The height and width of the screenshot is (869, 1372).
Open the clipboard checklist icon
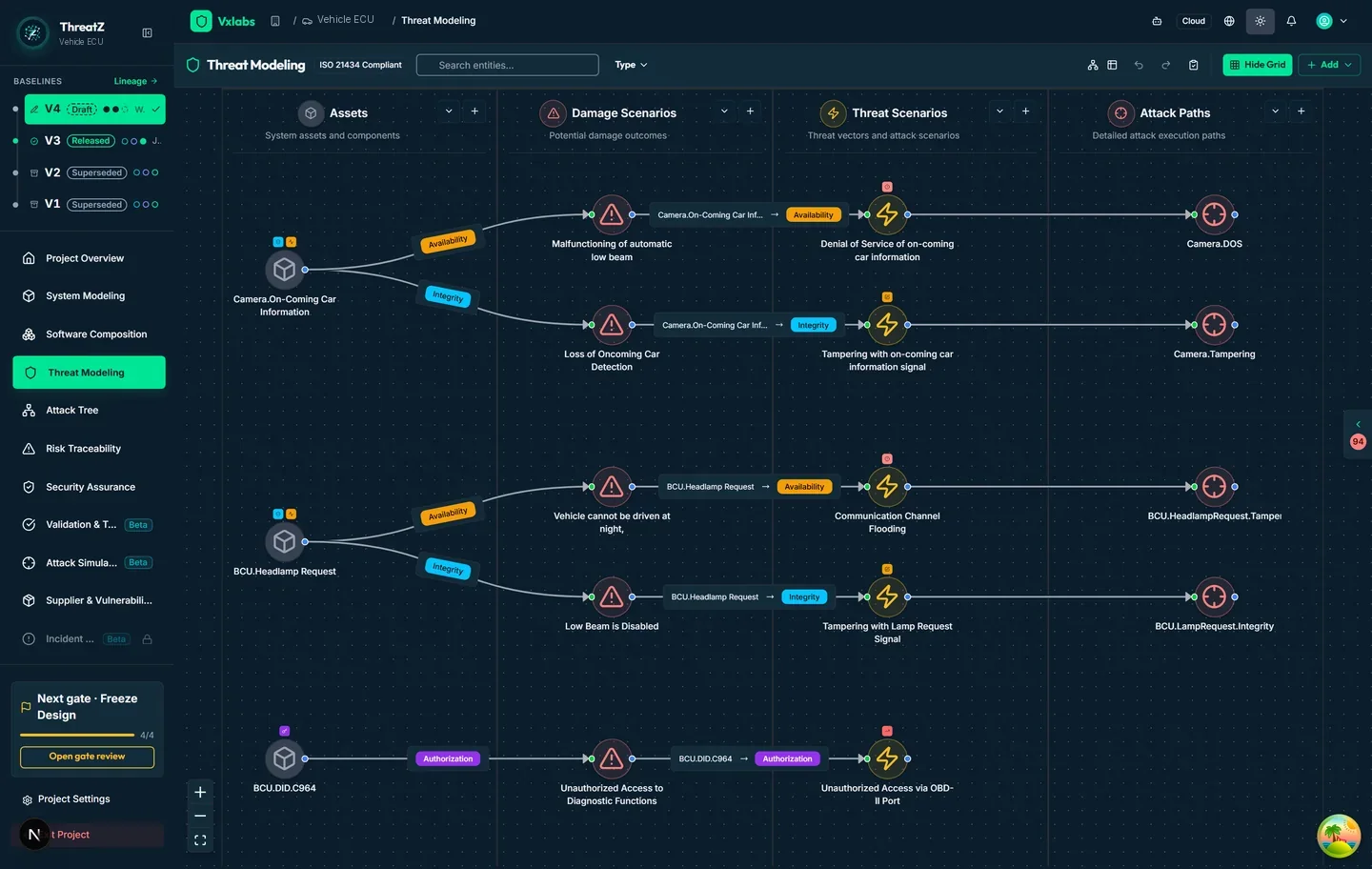pos(1193,65)
